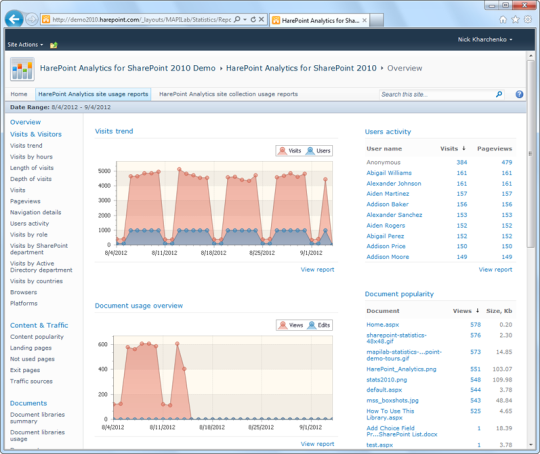540x454 pixels.
Task: Open Alexander Sanchez user link
Action: click(394, 215)
